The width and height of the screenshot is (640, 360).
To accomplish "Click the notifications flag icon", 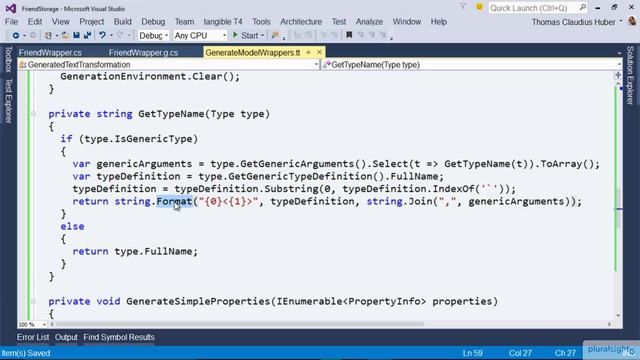I will tap(463, 7).
